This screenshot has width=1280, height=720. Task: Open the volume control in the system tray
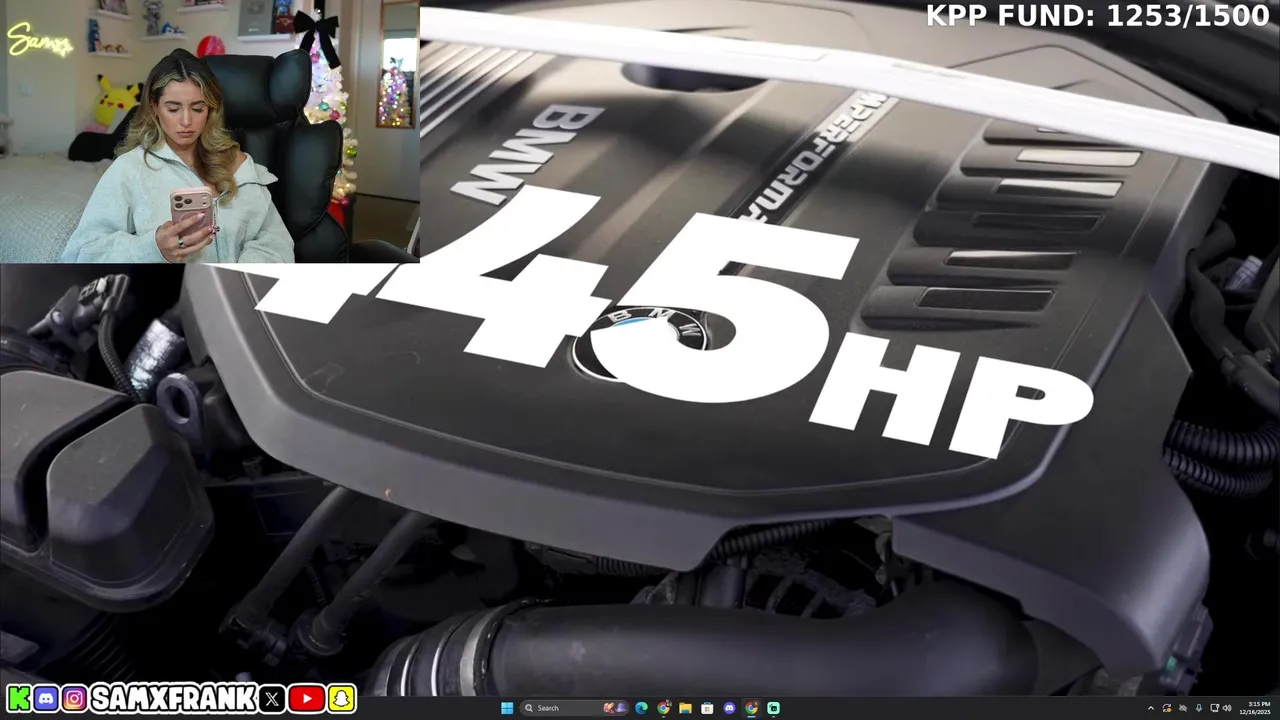(1227, 708)
